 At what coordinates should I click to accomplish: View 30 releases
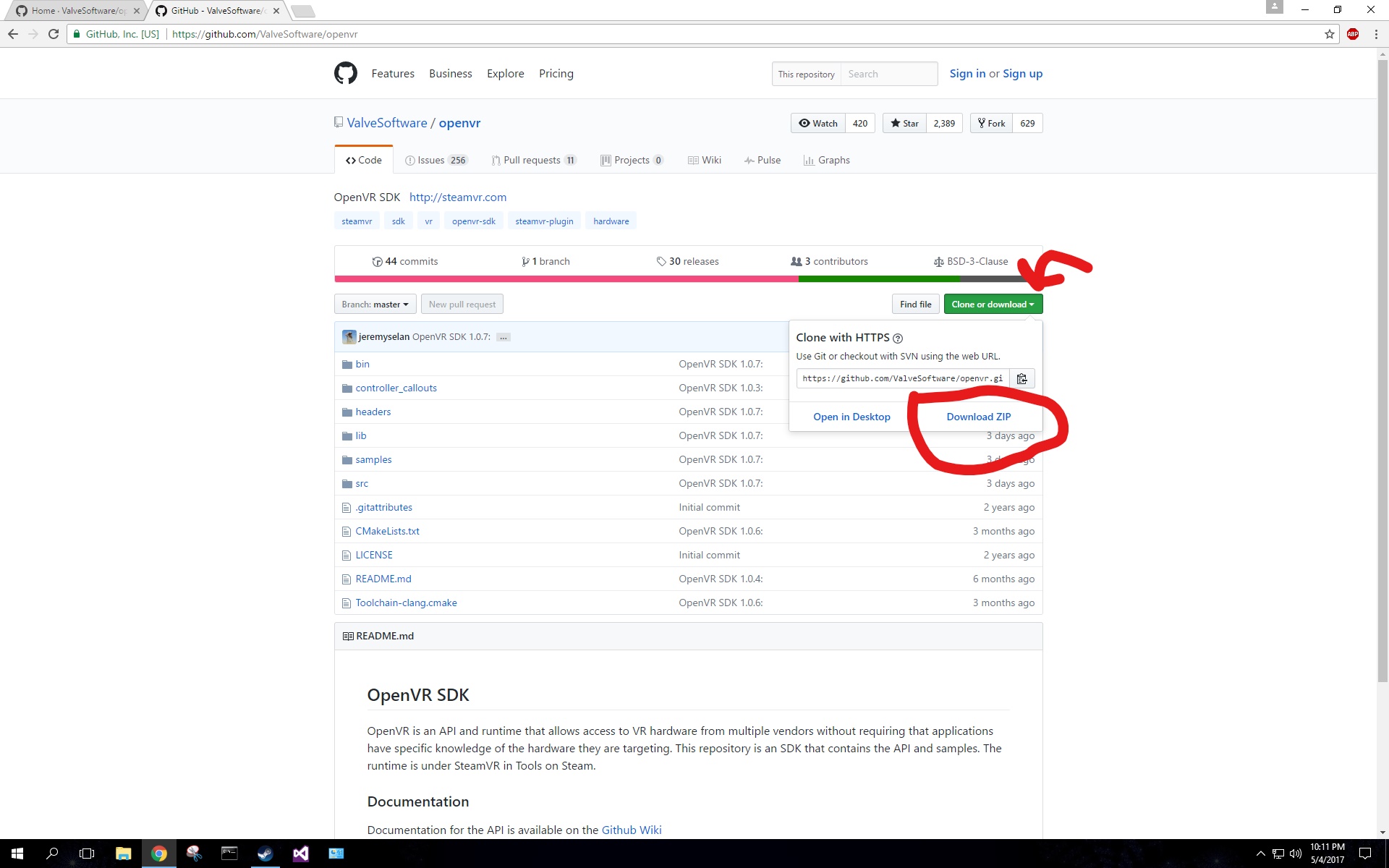(x=687, y=261)
